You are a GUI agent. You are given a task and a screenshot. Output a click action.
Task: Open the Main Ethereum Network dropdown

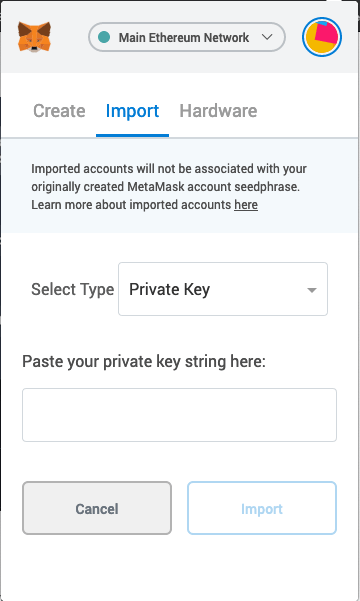coord(187,37)
